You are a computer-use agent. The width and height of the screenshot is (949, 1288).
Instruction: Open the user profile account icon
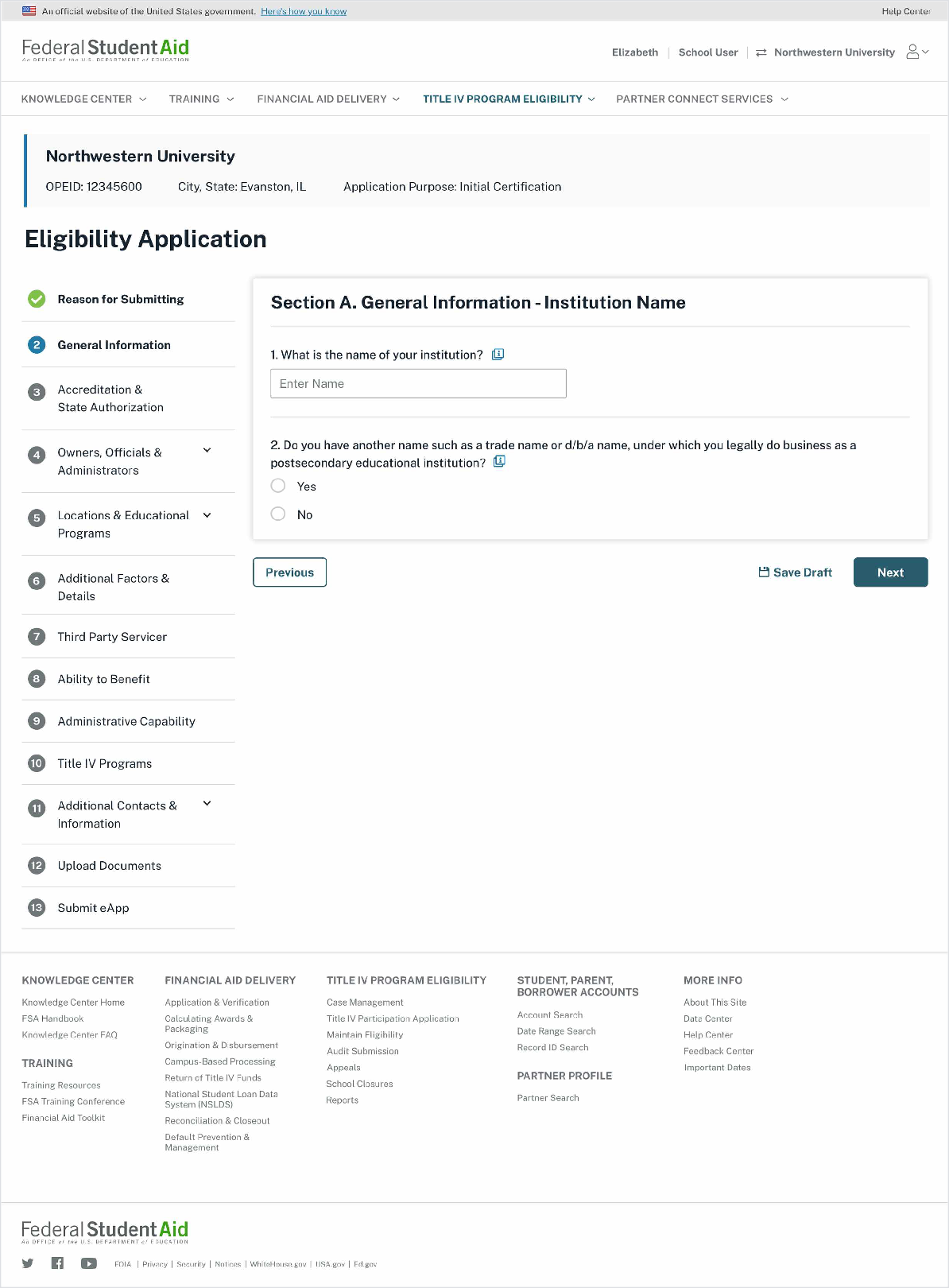tap(913, 52)
